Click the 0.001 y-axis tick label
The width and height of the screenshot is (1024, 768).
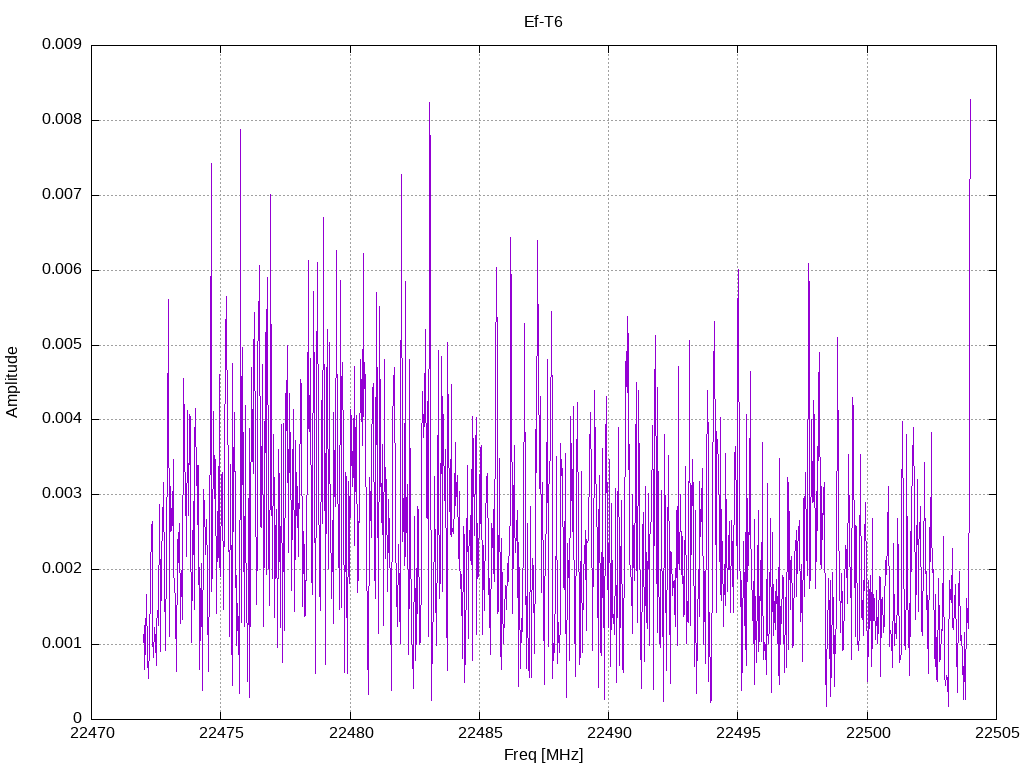62,644
